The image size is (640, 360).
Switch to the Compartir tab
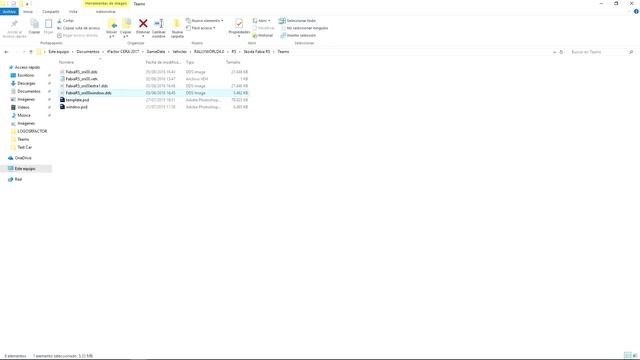point(51,12)
